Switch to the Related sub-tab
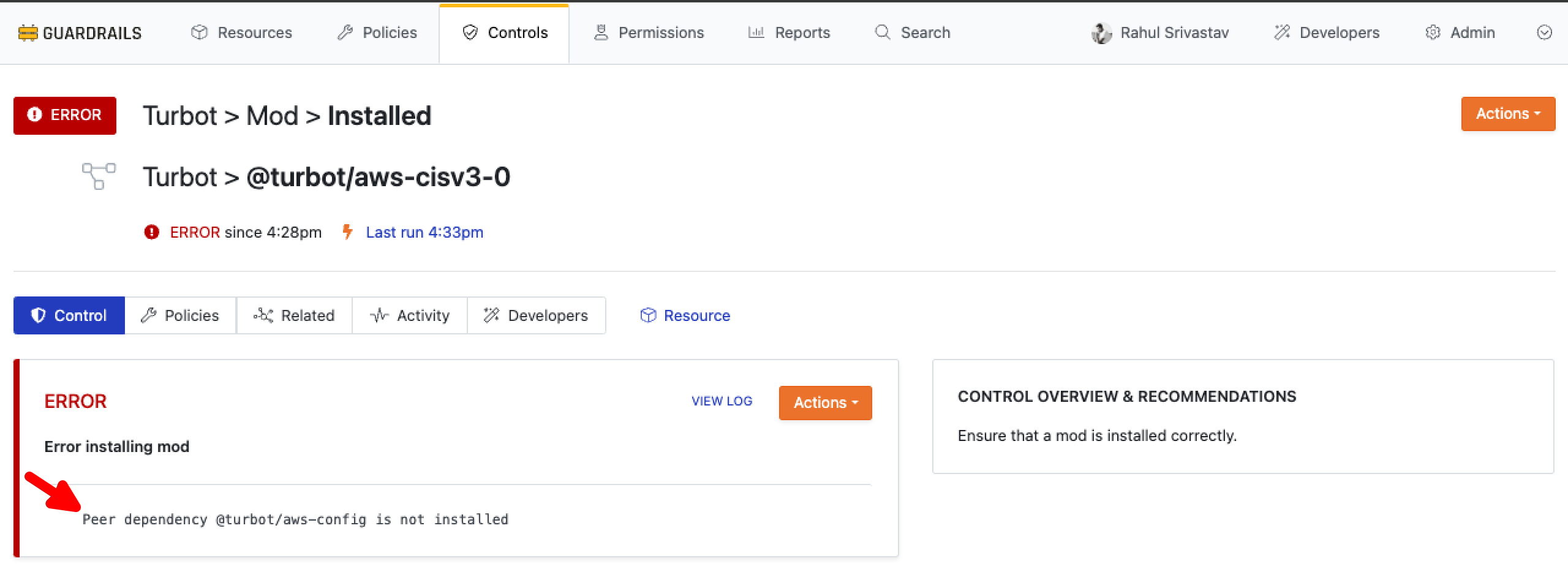1568x588 pixels. tap(294, 315)
